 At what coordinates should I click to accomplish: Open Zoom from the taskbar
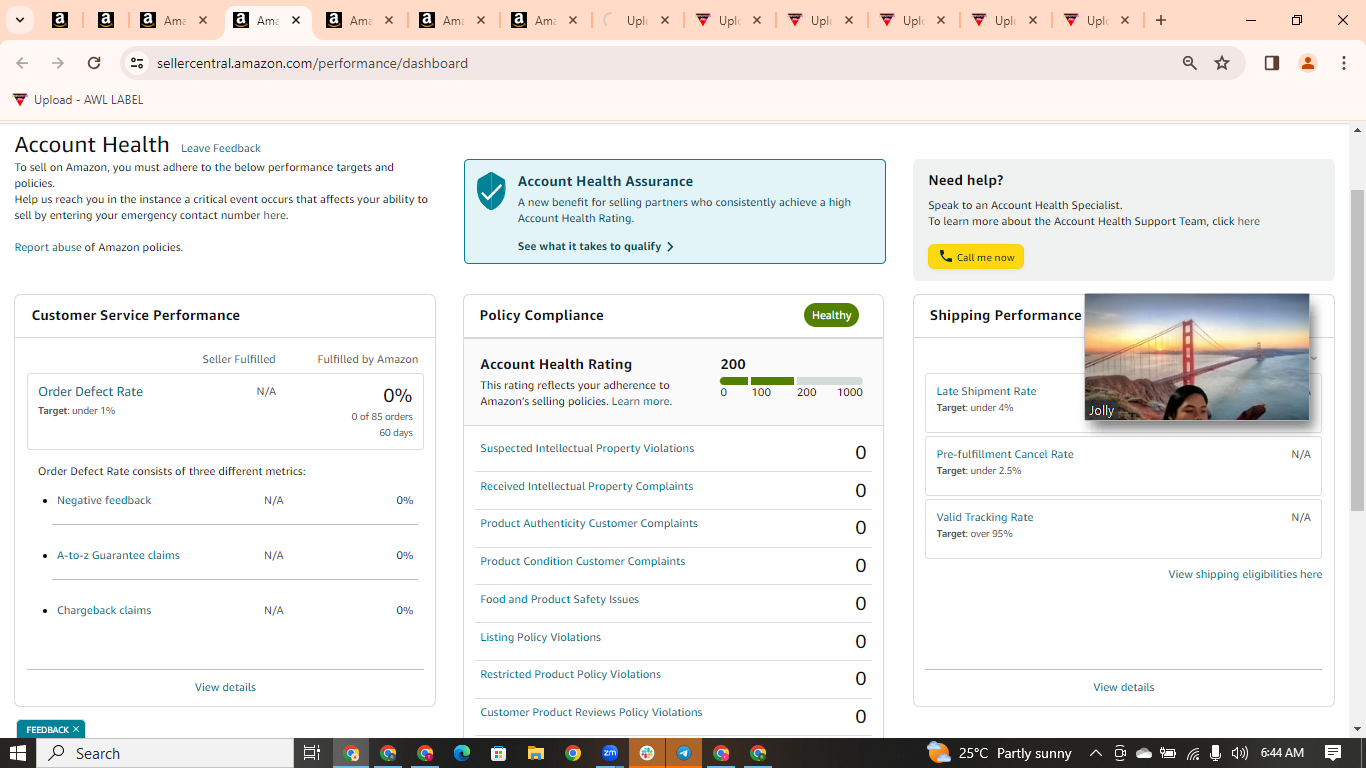[x=610, y=753]
